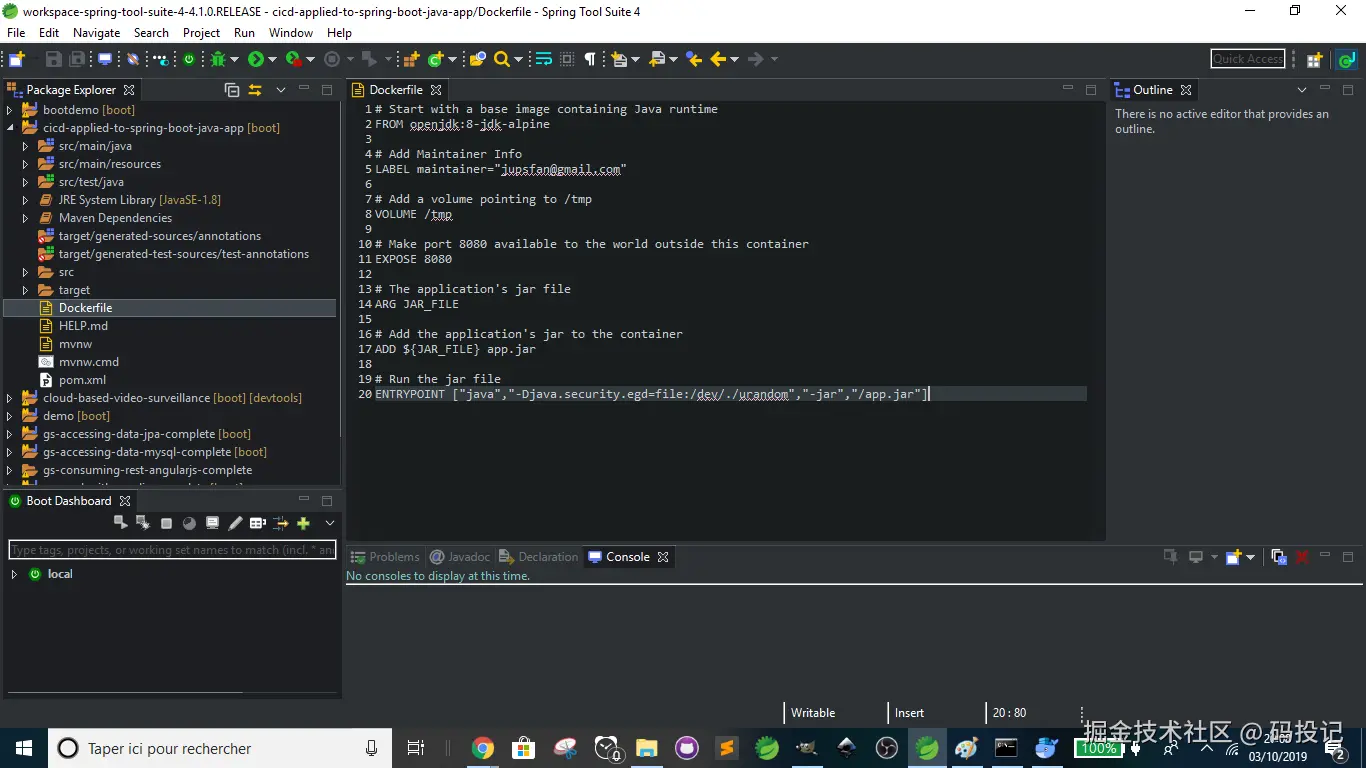Minimize the Outline view panel
This screenshot has height=768, width=1366.
pos(1326,90)
